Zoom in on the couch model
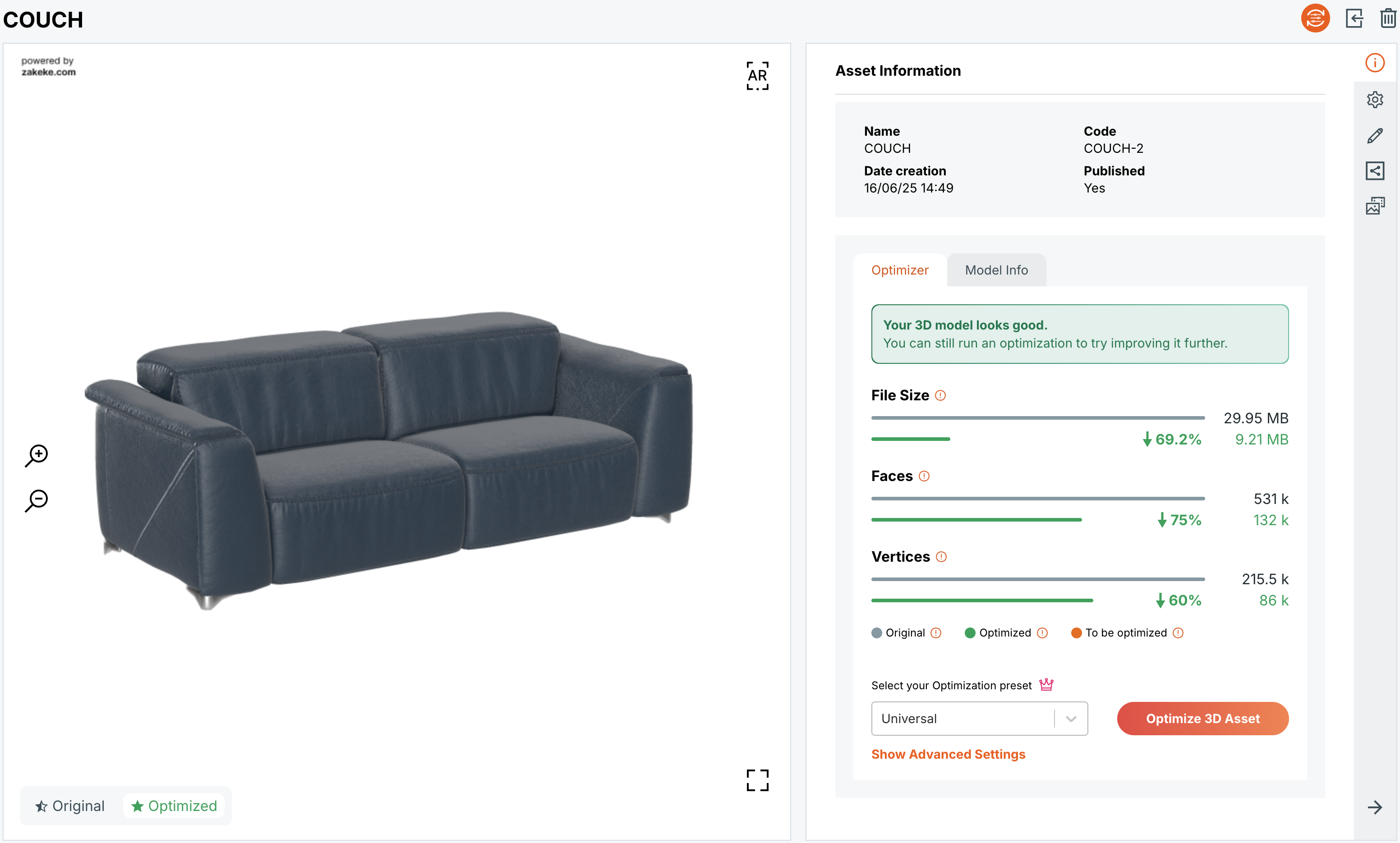 [37, 456]
